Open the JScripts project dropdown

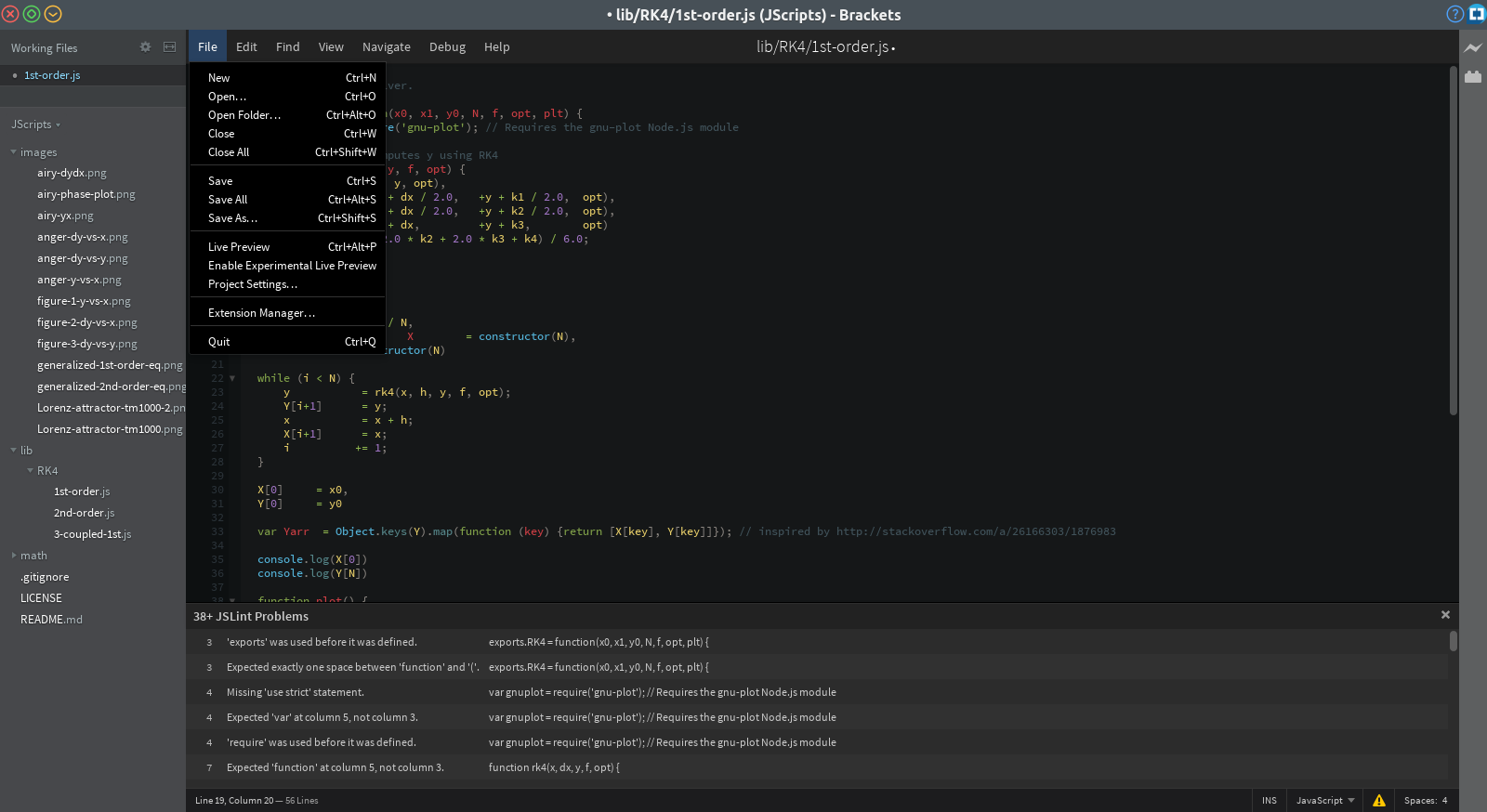click(35, 124)
